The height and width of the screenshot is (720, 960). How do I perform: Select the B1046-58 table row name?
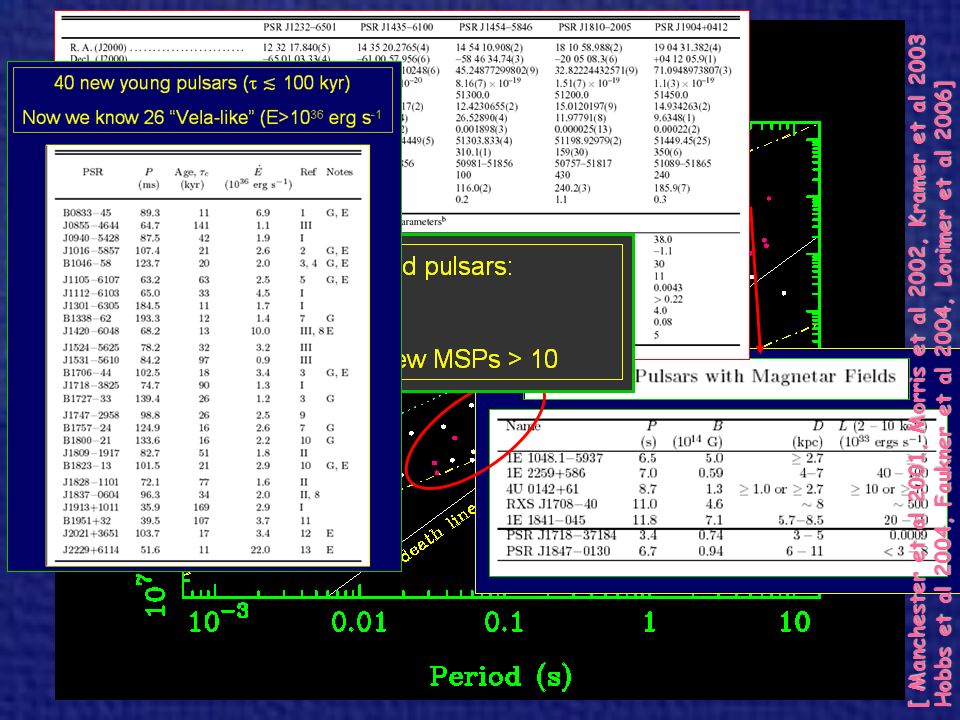[x=87, y=263]
